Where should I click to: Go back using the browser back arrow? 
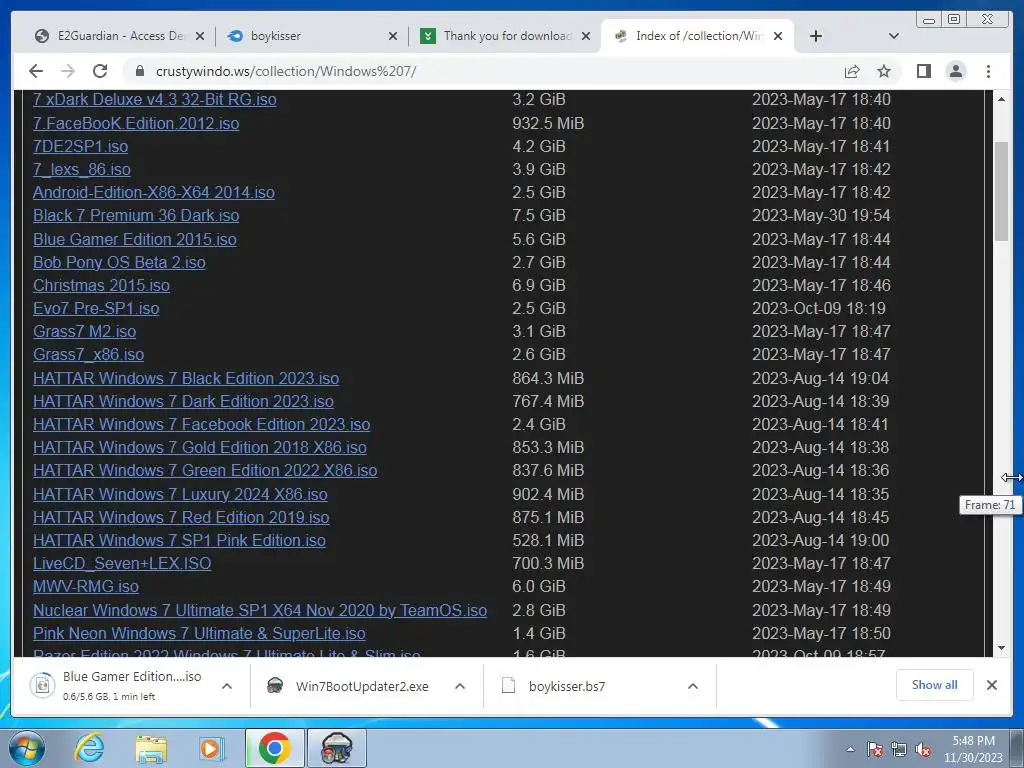[x=36, y=71]
